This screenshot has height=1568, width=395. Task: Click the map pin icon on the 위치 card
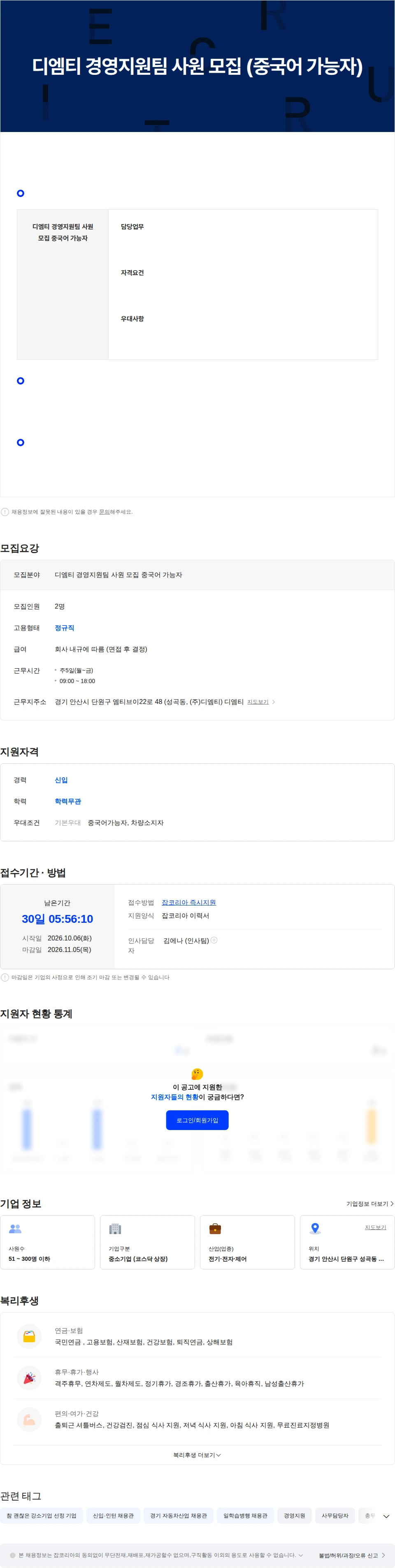click(x=315, y=1228)
